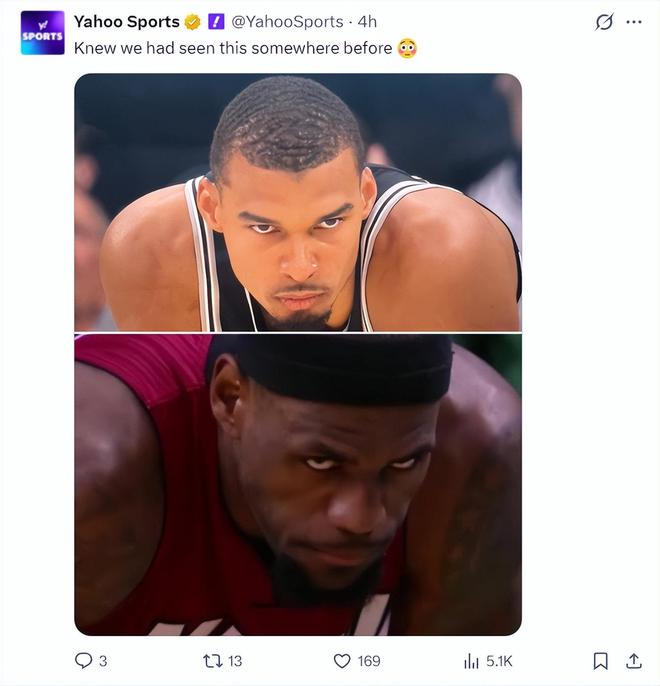Click the tweet text about seen before
This screenshot has height=686, width=660.
point(233,48)
